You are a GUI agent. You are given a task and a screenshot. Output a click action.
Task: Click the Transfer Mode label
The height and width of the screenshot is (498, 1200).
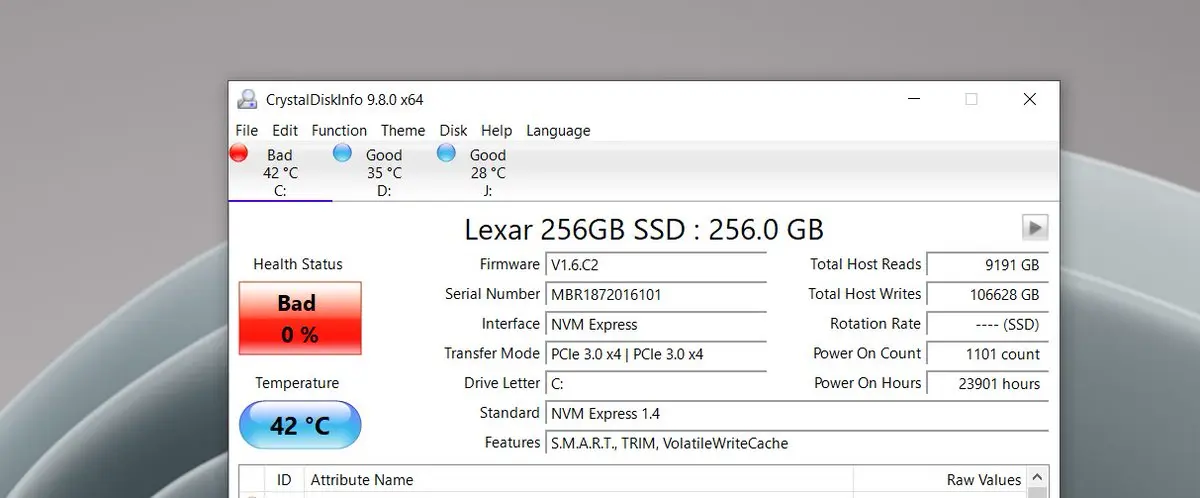click(492, 354)
